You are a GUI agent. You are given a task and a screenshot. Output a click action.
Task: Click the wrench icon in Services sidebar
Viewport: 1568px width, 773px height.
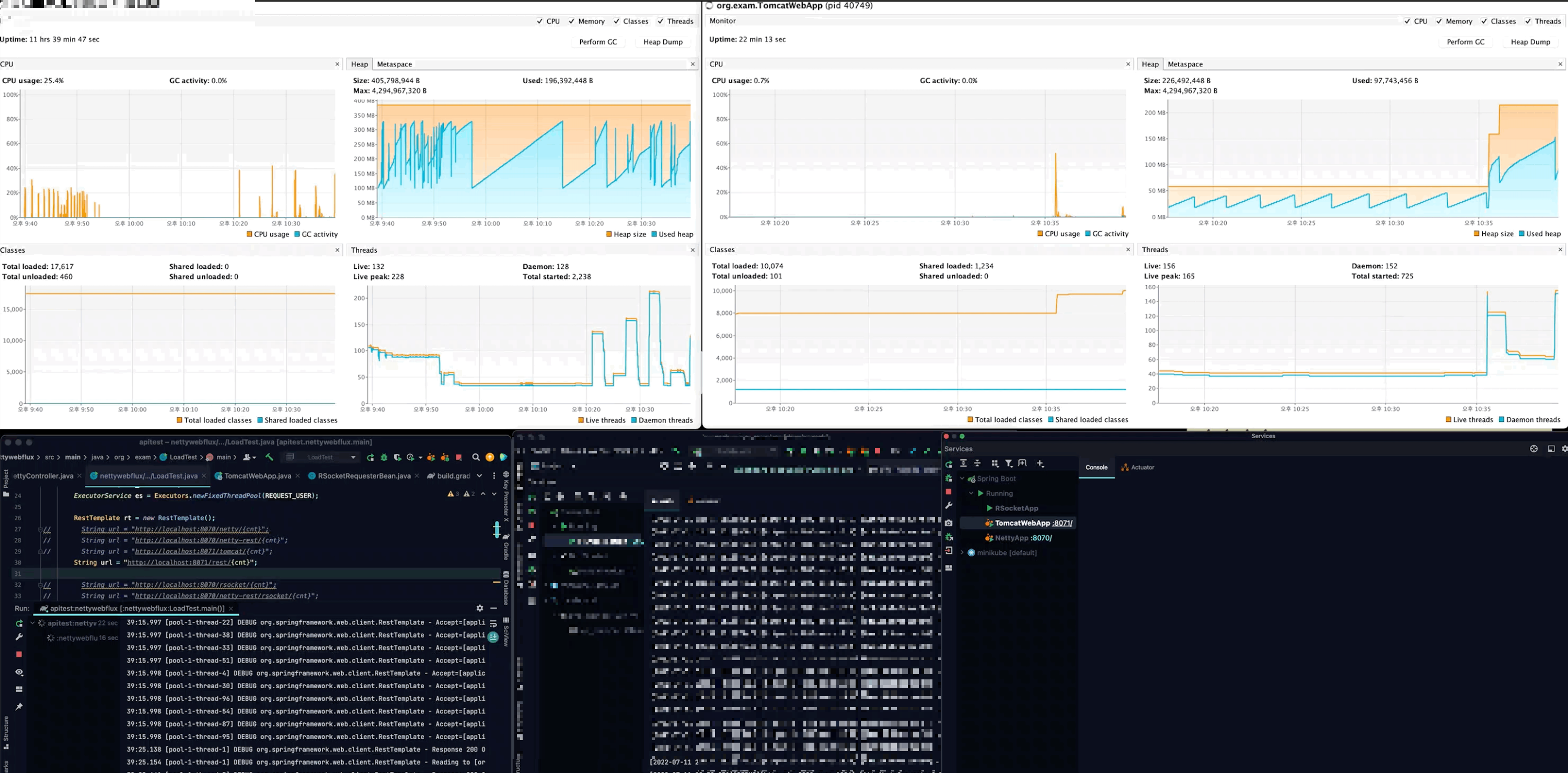coord(948,506)
